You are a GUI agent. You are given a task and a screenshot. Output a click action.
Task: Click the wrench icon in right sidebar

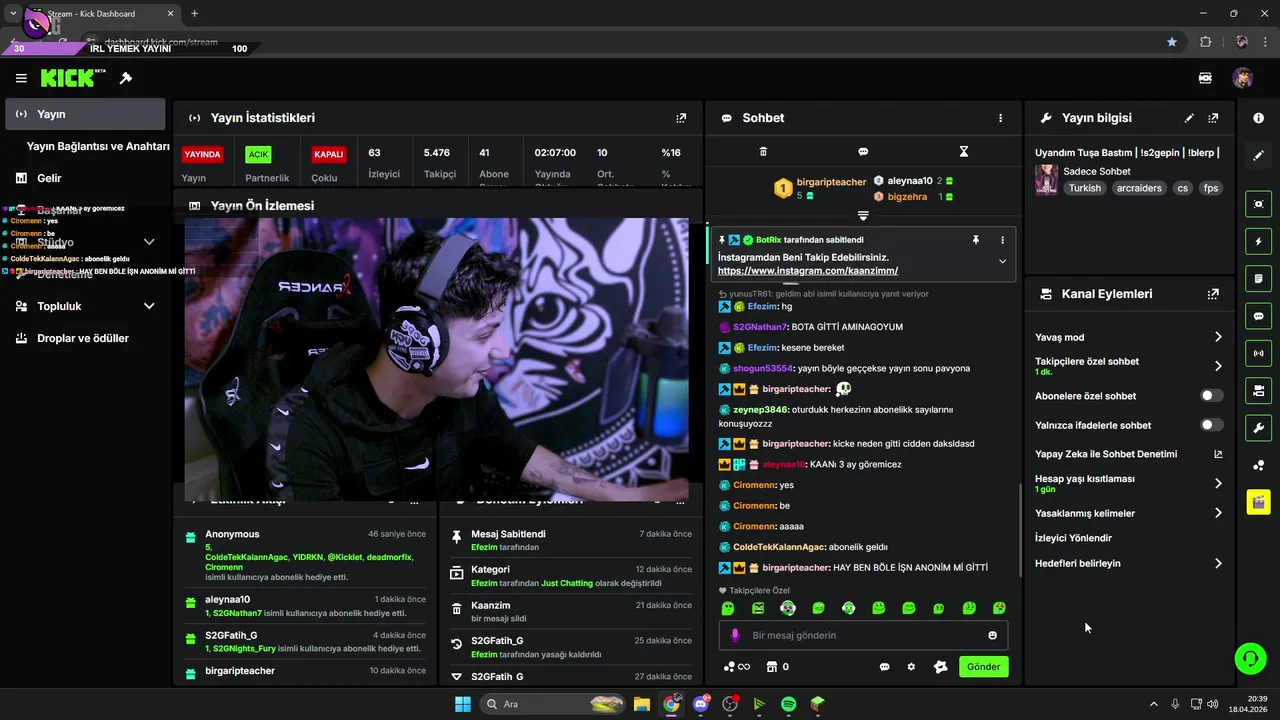tap(1258, 428)
